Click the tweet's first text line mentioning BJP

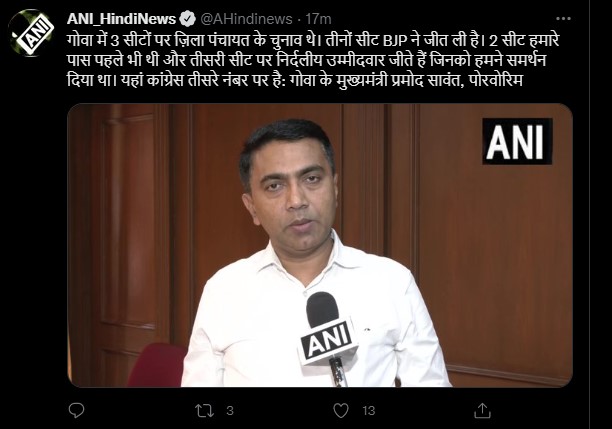313,41
